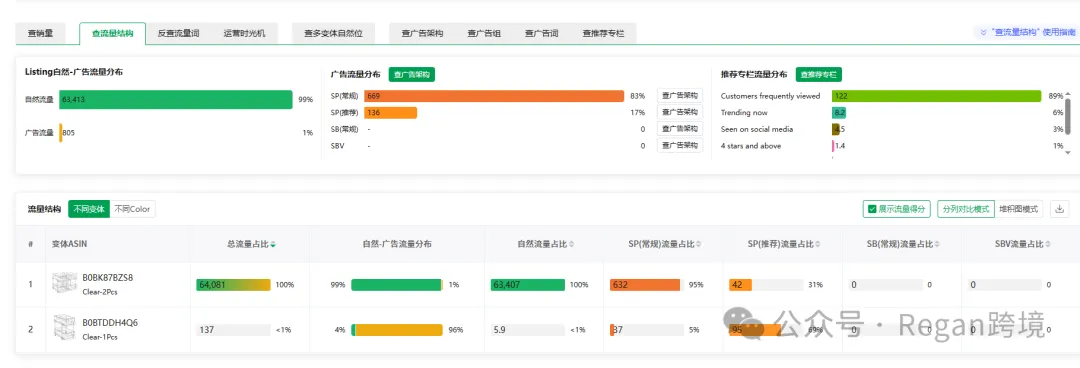This screenshot has height=368, width=1080.
Task: Click the 推荐专栏 list scrollbar thumb
Action: [x=1068, y=115]
